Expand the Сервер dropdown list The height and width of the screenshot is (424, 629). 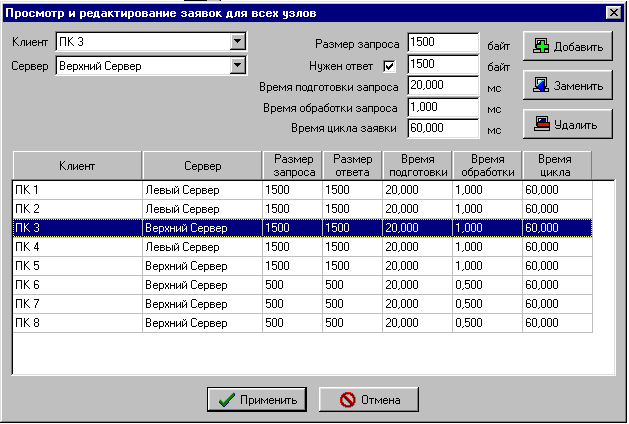pos(237,65)
